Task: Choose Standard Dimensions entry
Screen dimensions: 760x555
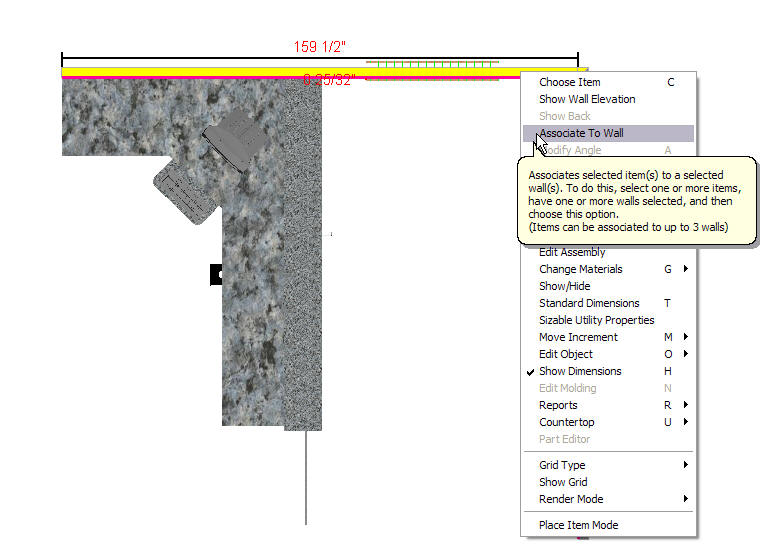Action: pyautogui.click(x=608, y=303)
